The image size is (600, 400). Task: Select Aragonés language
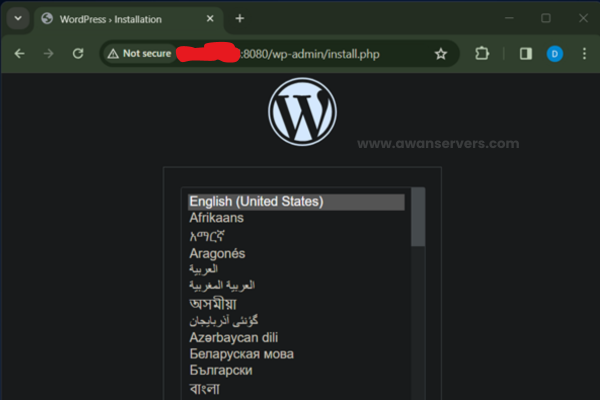tap(296, 253)
